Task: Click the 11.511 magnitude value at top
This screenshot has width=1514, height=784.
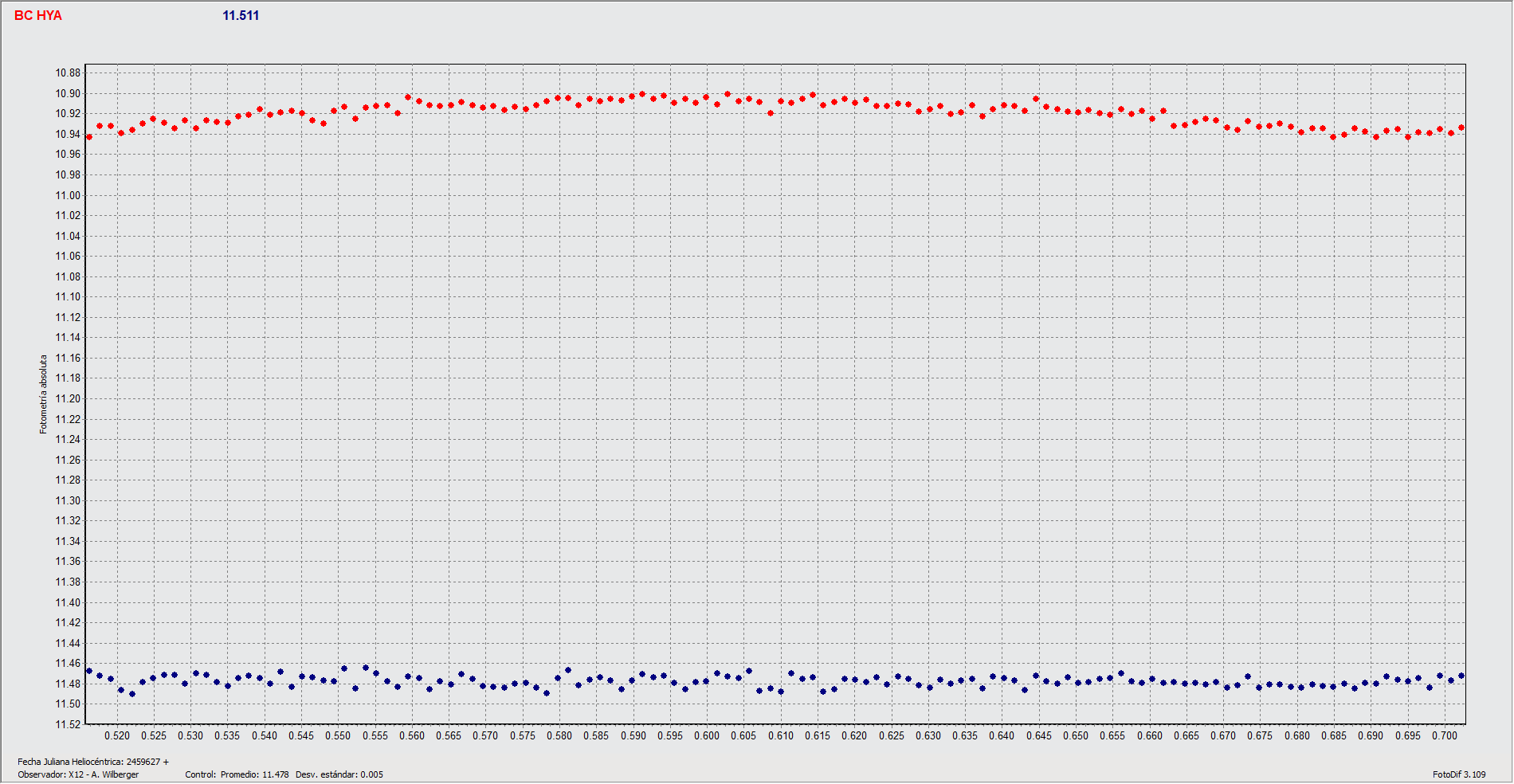Action: click(x=241, y=16)
